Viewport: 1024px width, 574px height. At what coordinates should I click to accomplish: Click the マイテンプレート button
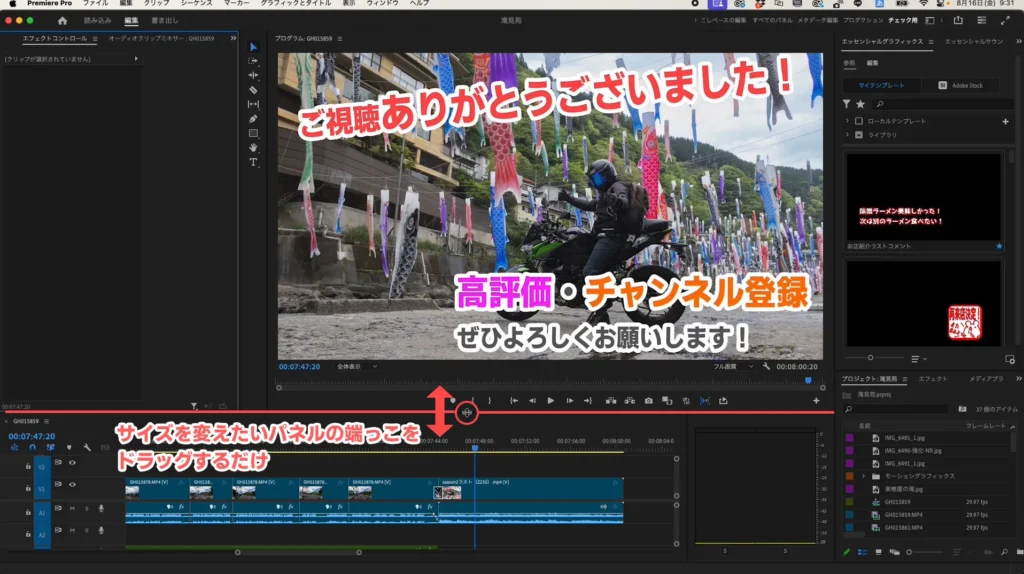tap(881, 85)
